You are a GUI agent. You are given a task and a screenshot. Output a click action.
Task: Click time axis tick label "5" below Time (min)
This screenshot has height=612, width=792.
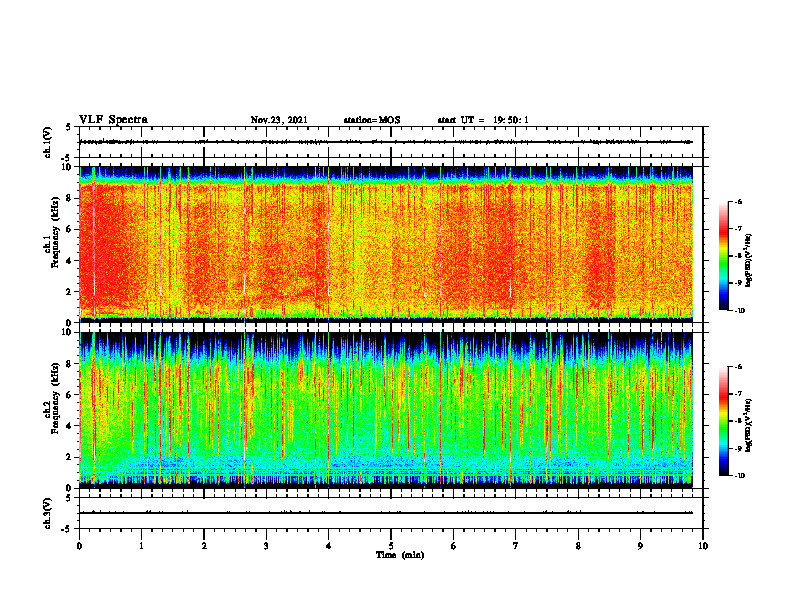[391, 545]
